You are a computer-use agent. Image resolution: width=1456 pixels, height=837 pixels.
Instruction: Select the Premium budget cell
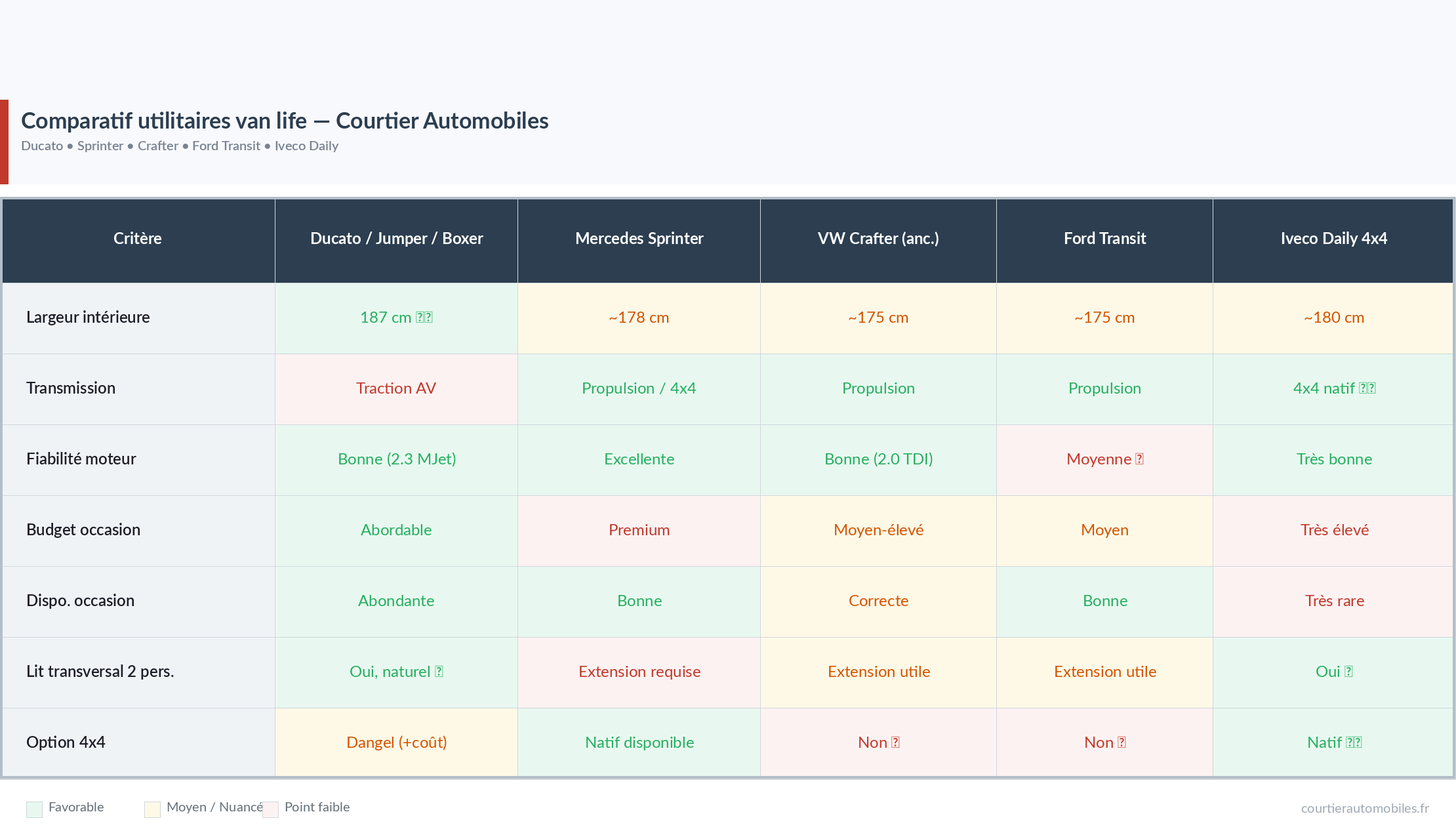tap(639, 530)
